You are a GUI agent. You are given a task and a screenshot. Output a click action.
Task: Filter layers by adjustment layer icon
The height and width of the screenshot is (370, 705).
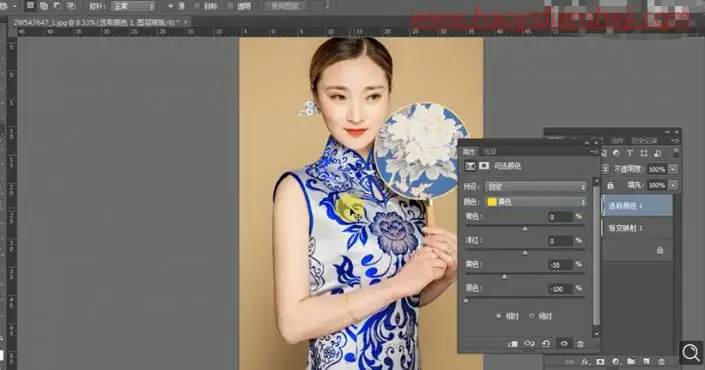pyautogui.click(x=616, y=153)
